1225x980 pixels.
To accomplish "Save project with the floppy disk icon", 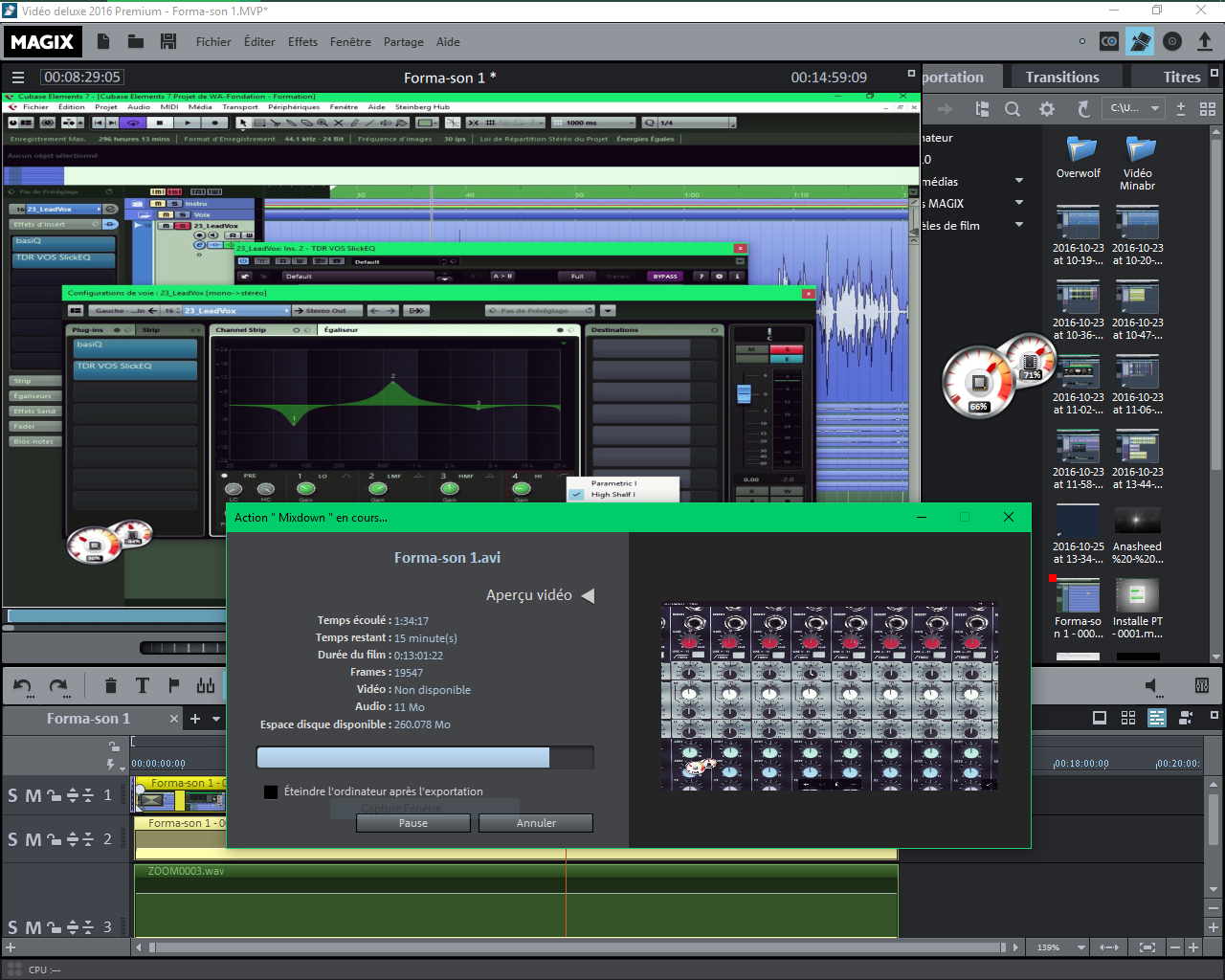I will [168, 41].
